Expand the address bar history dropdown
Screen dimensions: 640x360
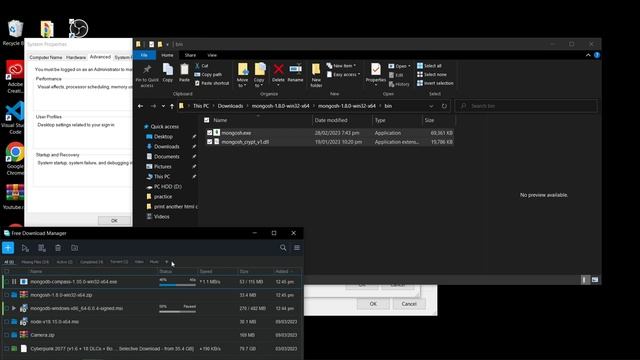pos(431,106)
